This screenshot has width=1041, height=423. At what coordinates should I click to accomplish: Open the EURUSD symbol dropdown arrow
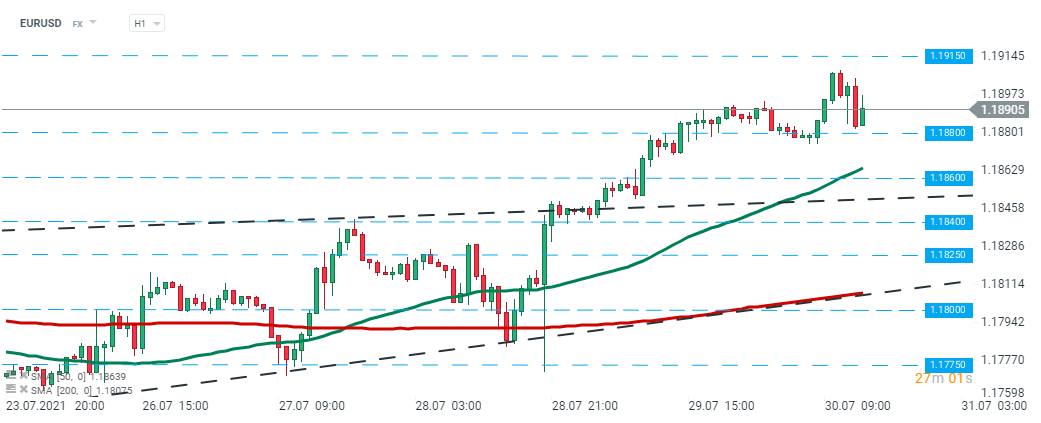coord(93,22)
